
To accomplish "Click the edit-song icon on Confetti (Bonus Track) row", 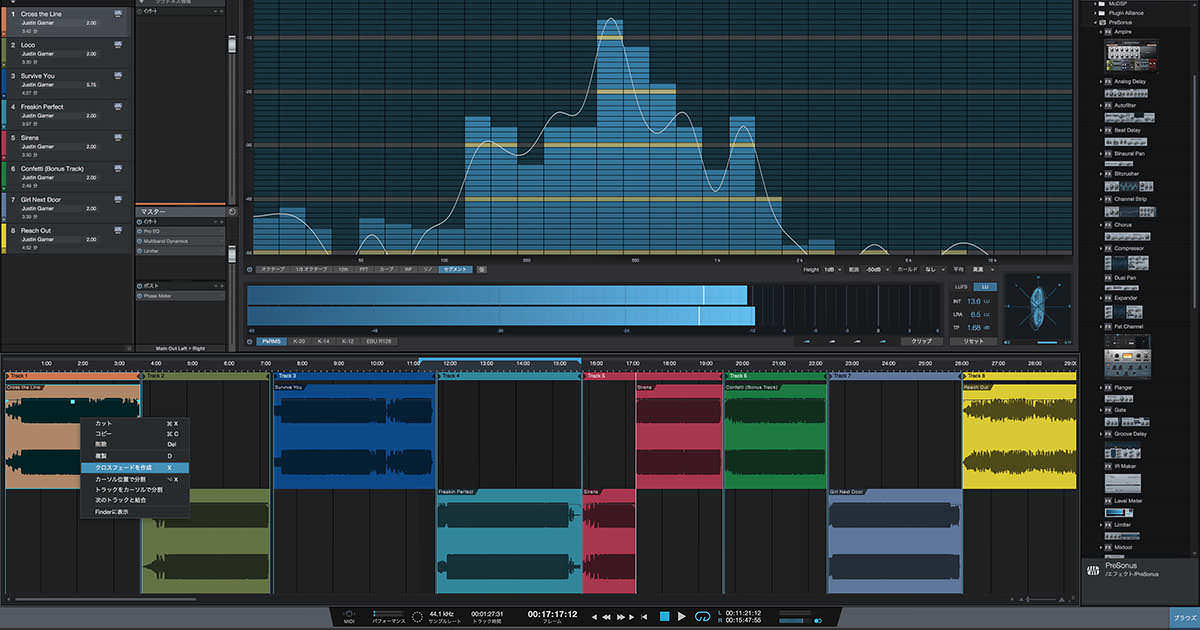I will (119, 169).
